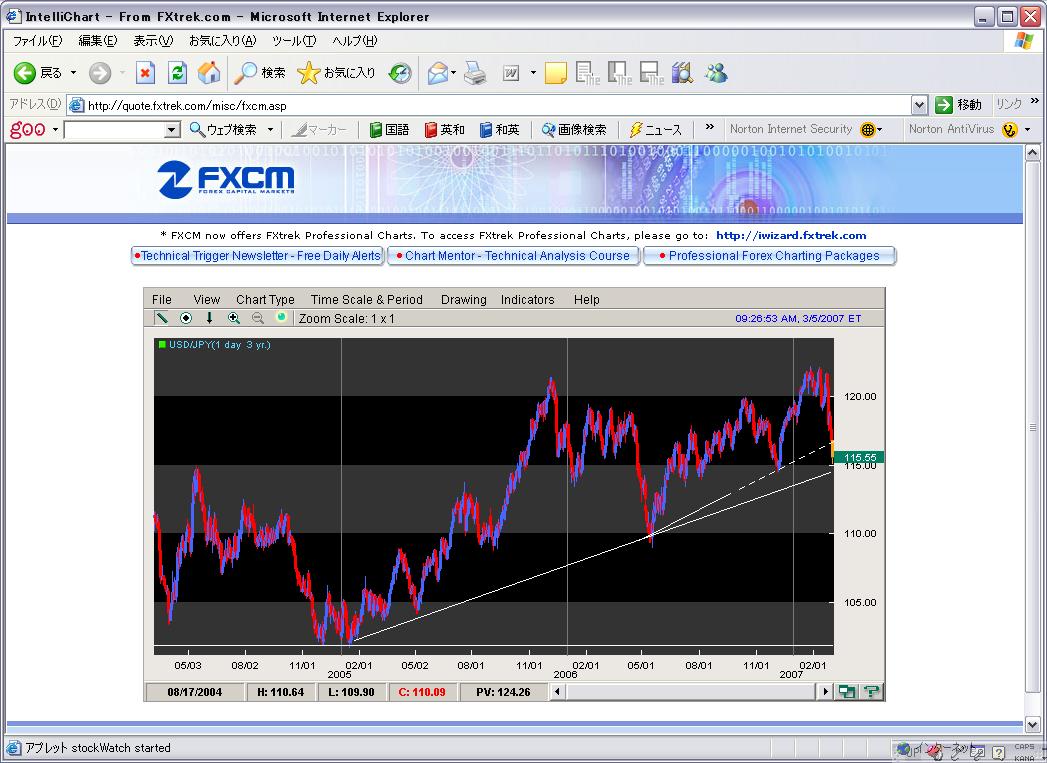Screen dimensions: 1047x763
Task: Click the browser Refresh icon
Action: [177, 73]
